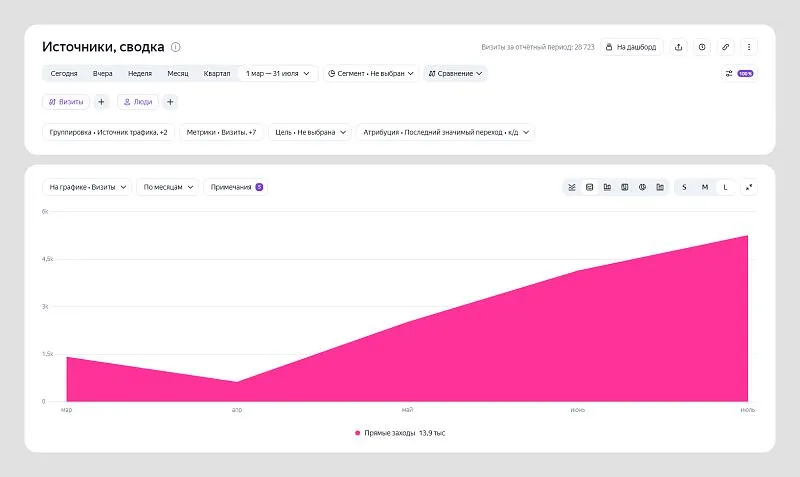The width and height of the screenshot is (800, 477).
Task: Select the "Неделя" period tab
Action: click(x=140, y=73)
